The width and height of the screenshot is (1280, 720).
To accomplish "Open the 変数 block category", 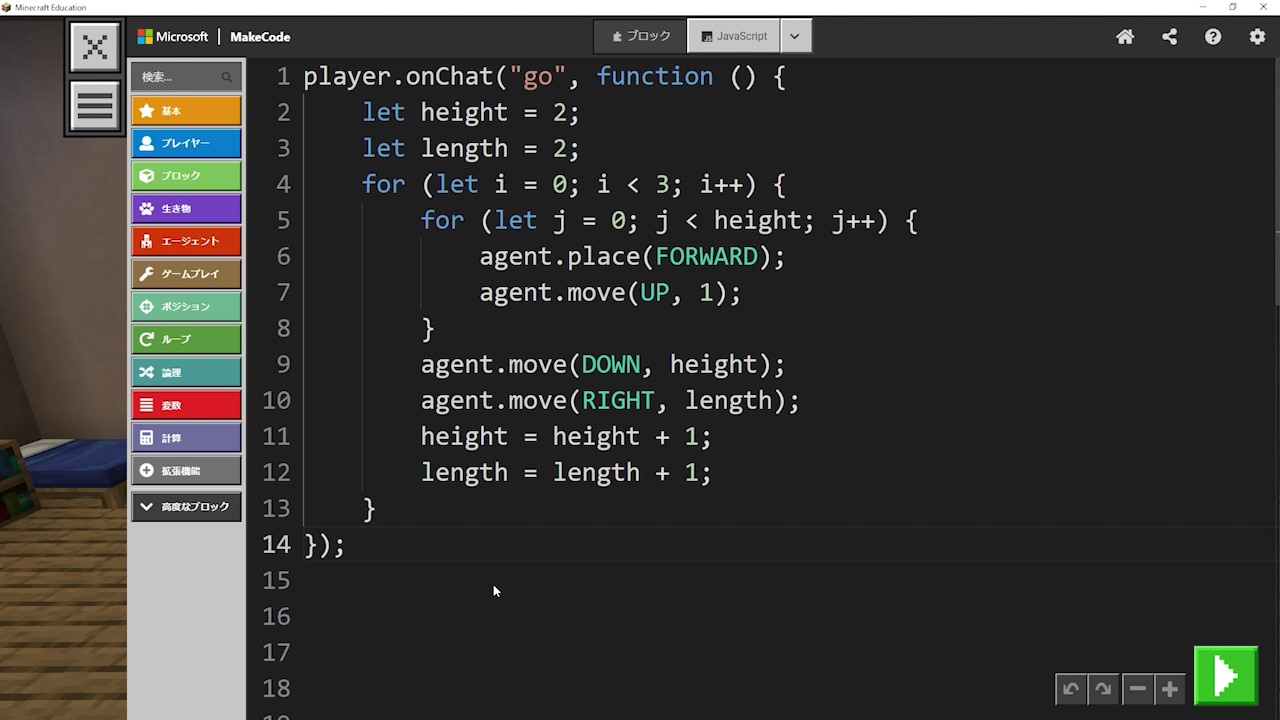I will coord(186,405).
